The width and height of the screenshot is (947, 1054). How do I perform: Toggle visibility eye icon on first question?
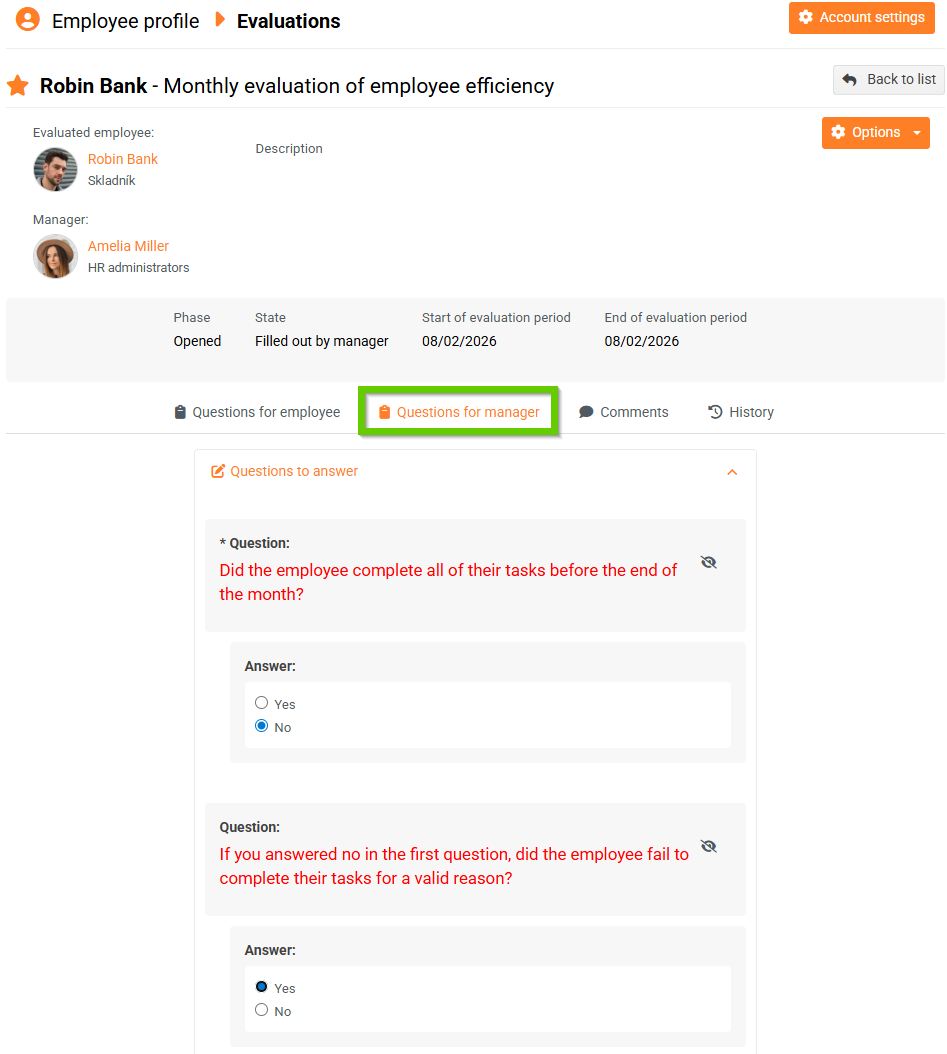[x=709, y=563]
